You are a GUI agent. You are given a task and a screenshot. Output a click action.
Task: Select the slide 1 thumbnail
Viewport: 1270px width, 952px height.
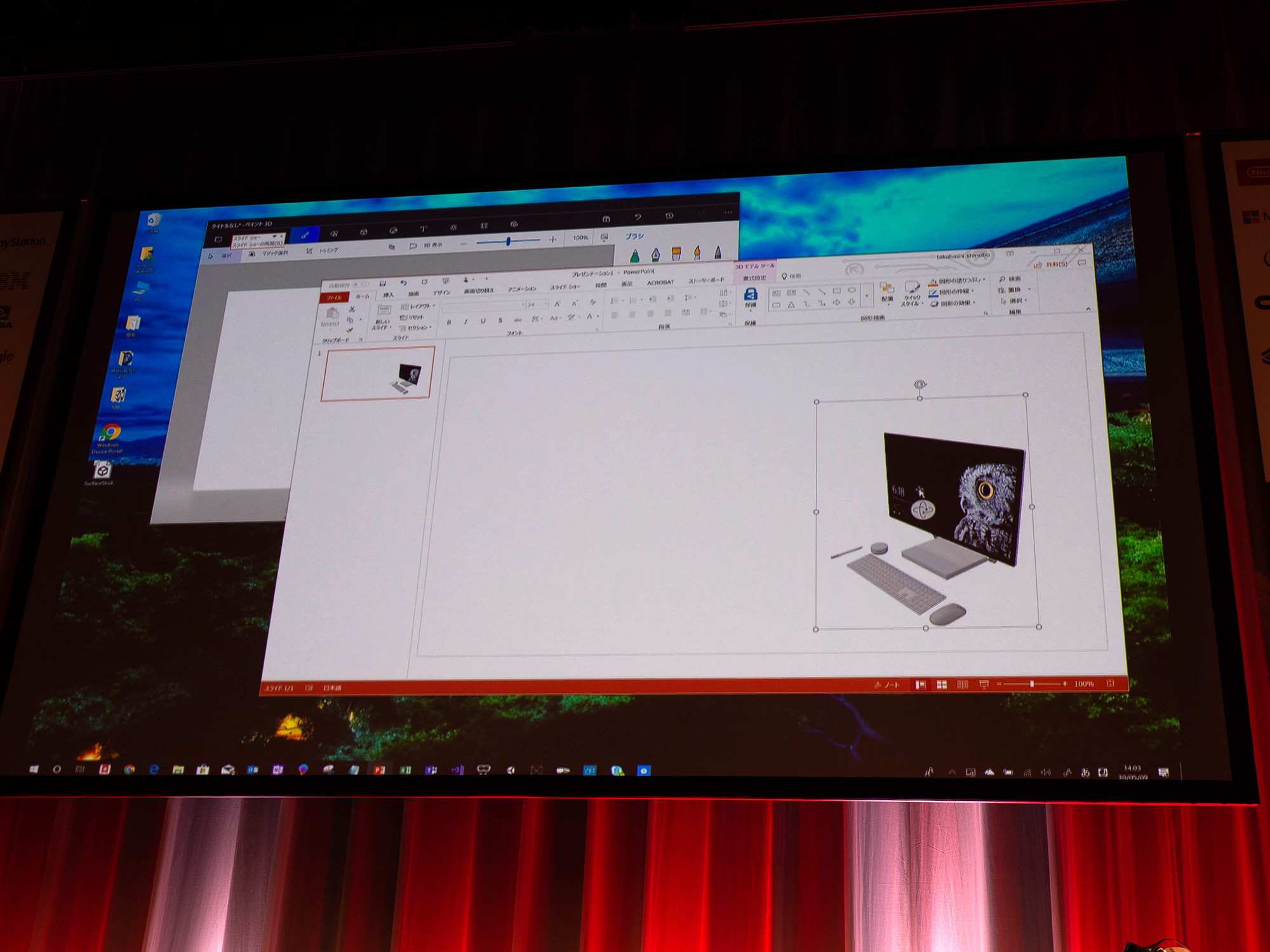[378, 373]
